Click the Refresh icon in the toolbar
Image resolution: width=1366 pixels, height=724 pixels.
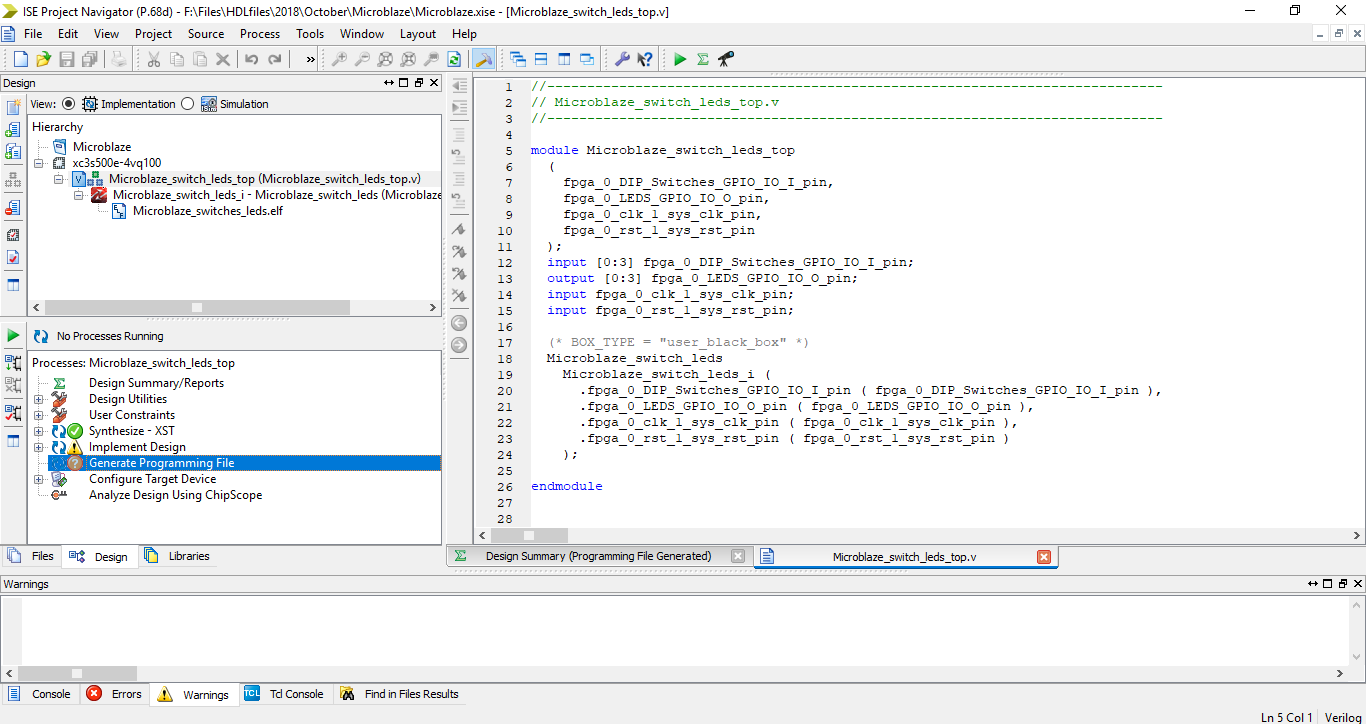click(454, 59)
